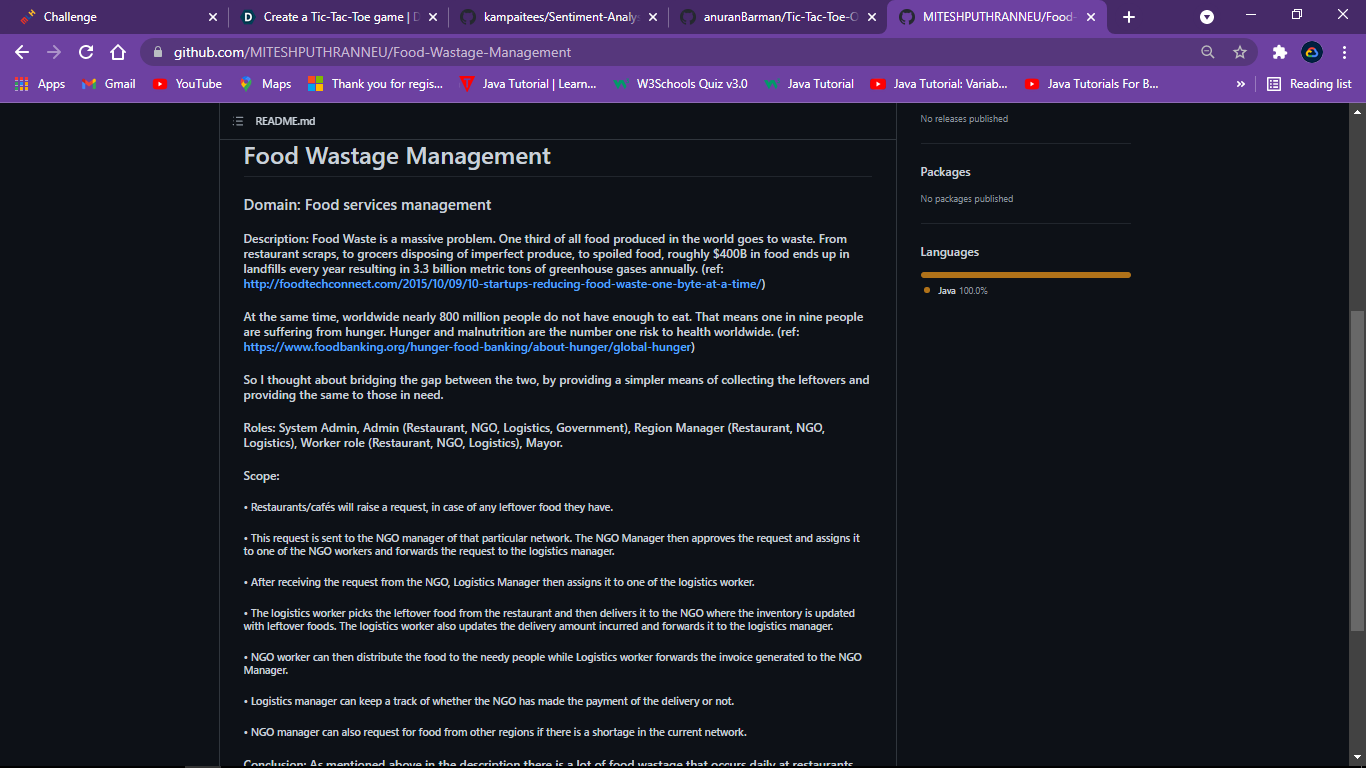Open the W3Schools Quiz v3.0 bookmark

point(680,84)
